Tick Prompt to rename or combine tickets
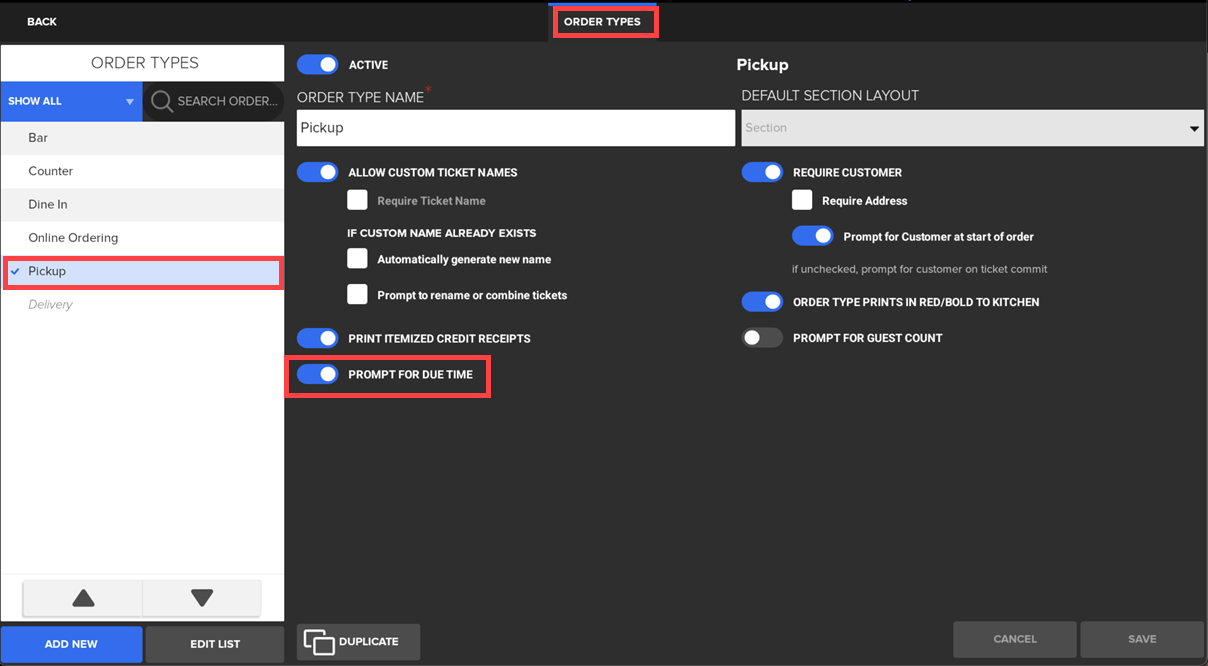 357,295
